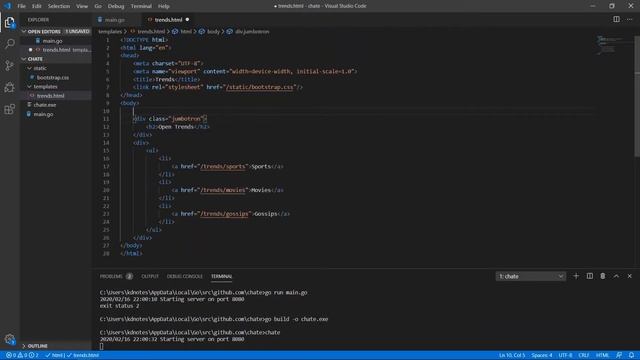Open the File menu
This screenshot has width=640, height=360.
22,6
